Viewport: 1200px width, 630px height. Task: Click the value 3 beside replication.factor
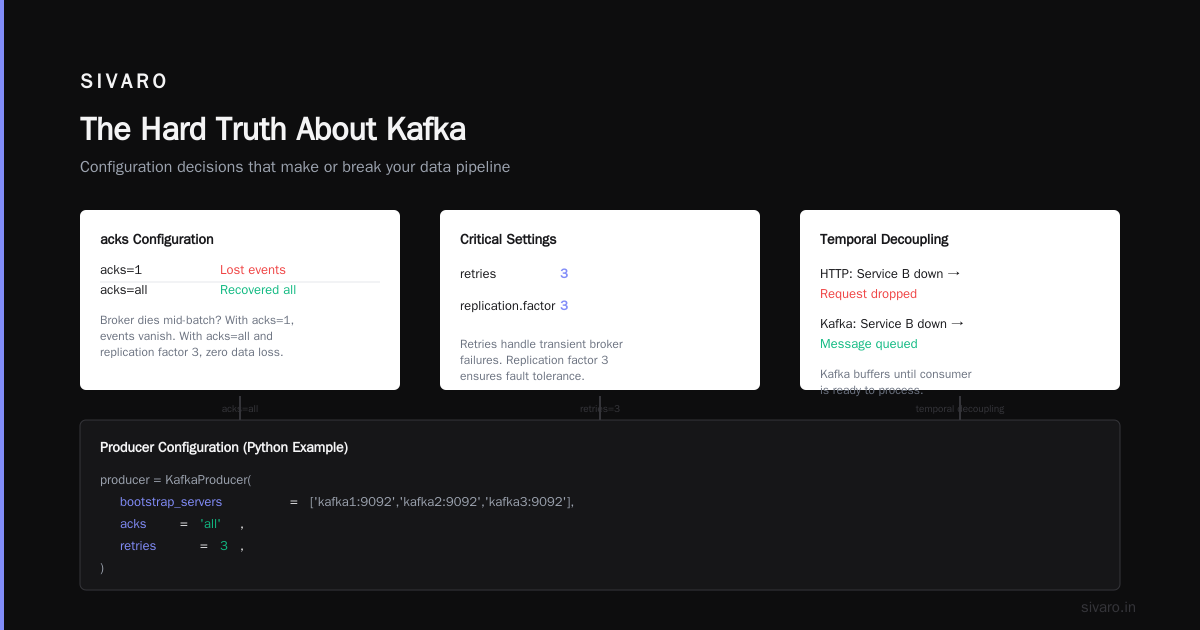click(564, 306)
